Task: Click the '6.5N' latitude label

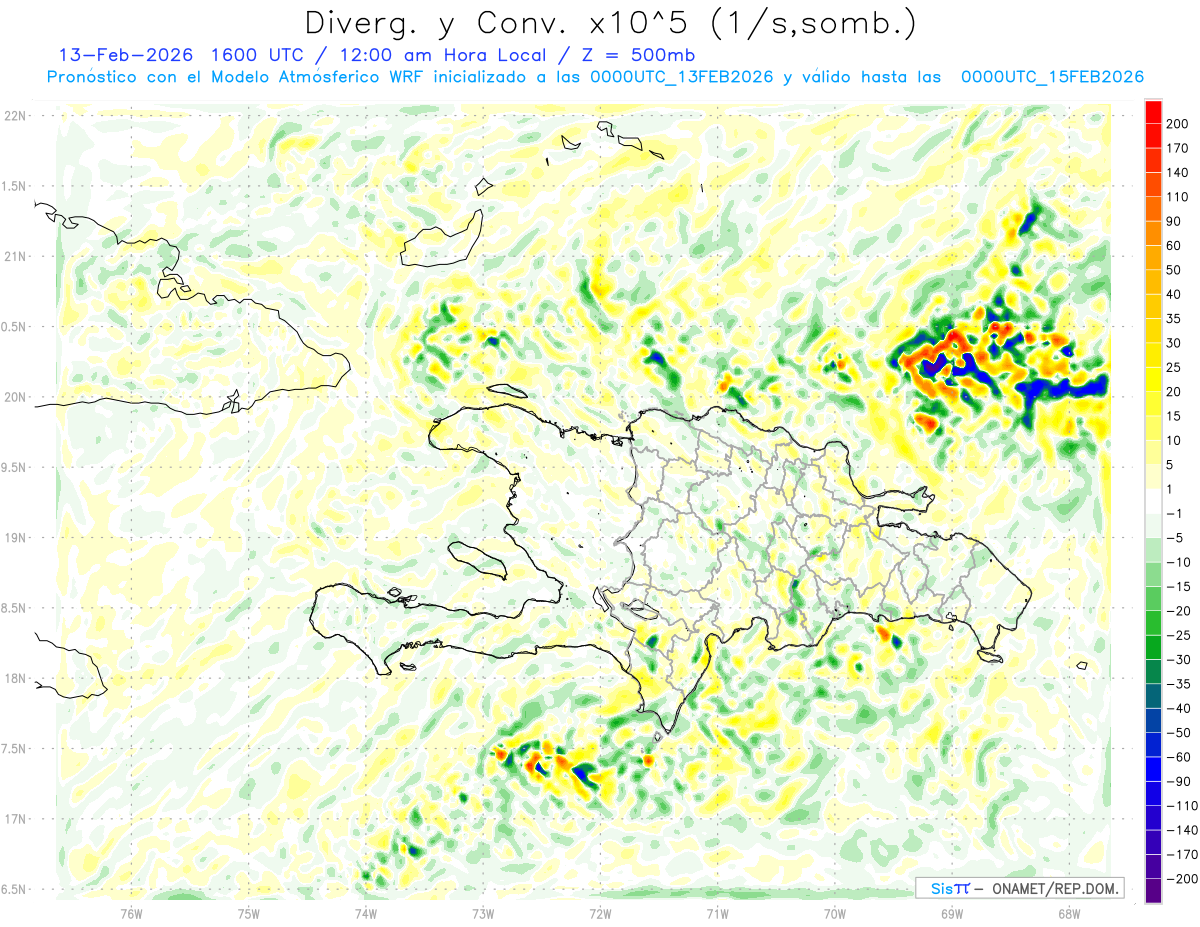Action: point(15,889)
